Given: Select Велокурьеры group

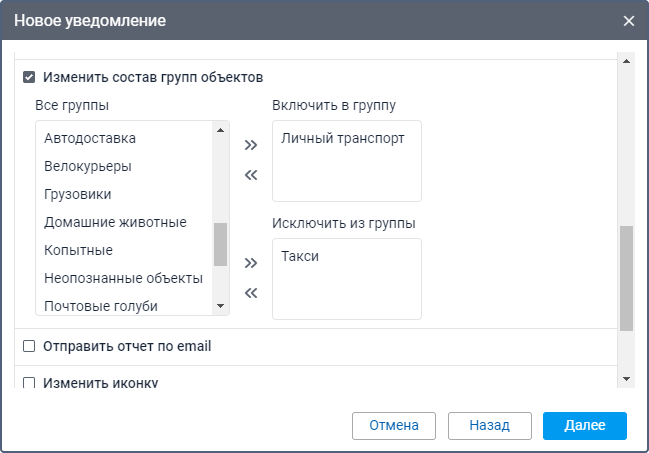Looking at the screenshot, I should (x=88, y=166).
